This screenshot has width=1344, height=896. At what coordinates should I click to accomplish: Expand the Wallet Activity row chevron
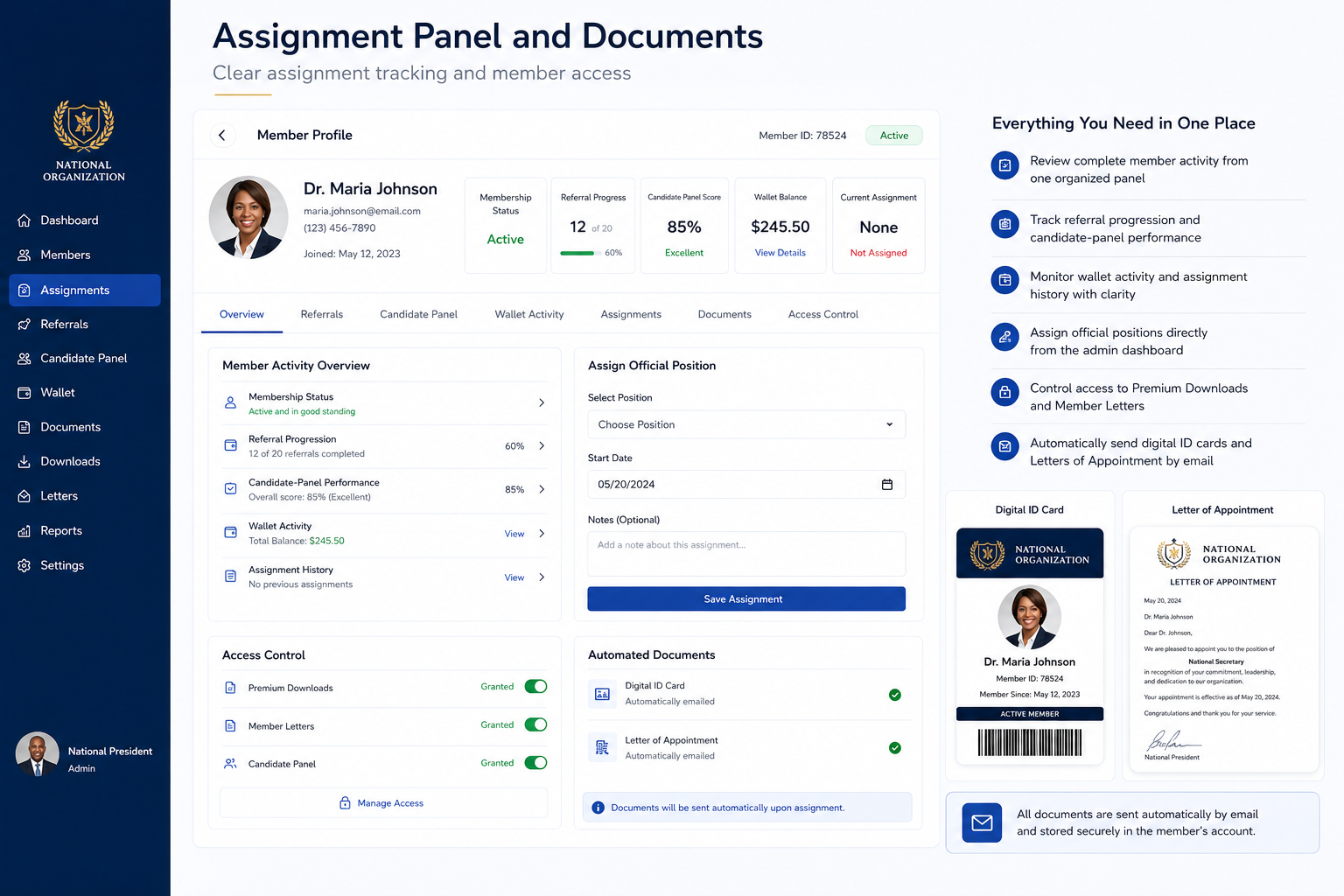(542, 534)
